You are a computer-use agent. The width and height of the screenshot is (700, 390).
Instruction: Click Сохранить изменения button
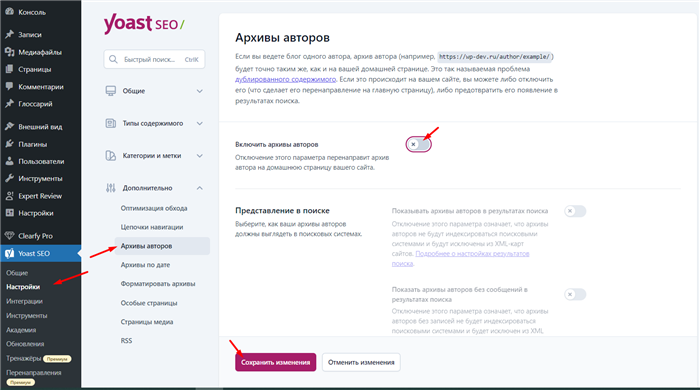click(x=275, y=362)
